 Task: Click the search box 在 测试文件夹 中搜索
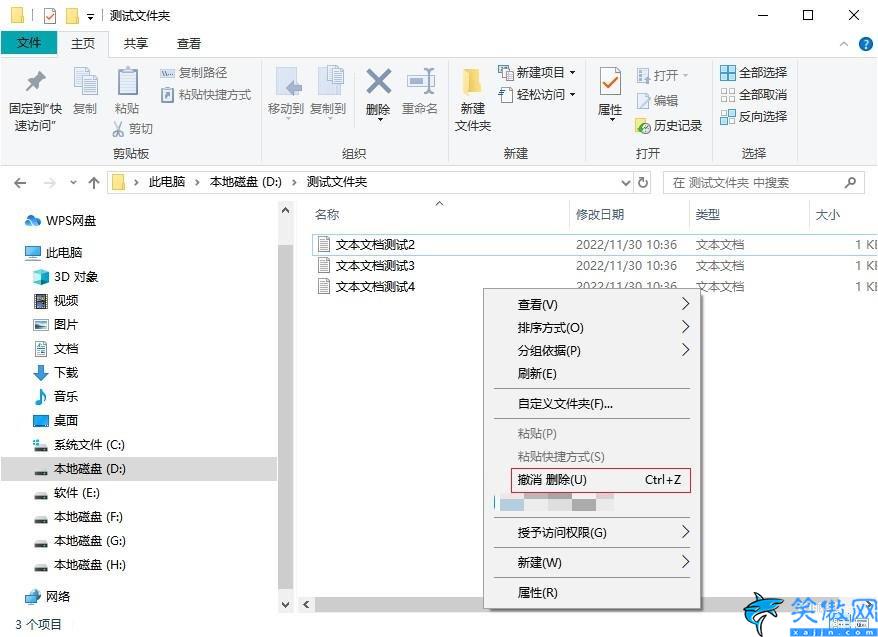click(x=764, y=182)
